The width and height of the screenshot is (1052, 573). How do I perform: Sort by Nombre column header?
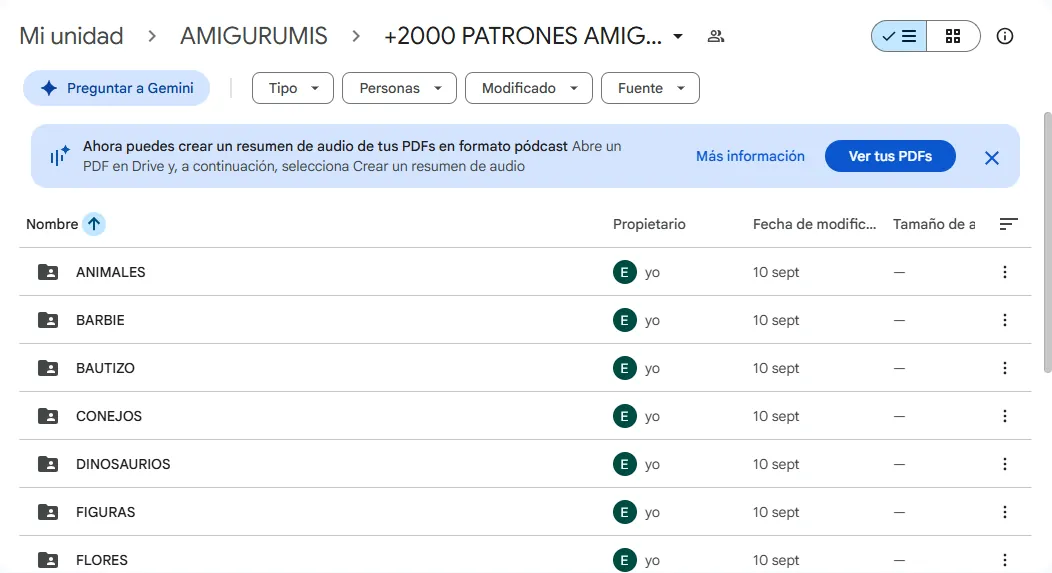tap(52, 224)
